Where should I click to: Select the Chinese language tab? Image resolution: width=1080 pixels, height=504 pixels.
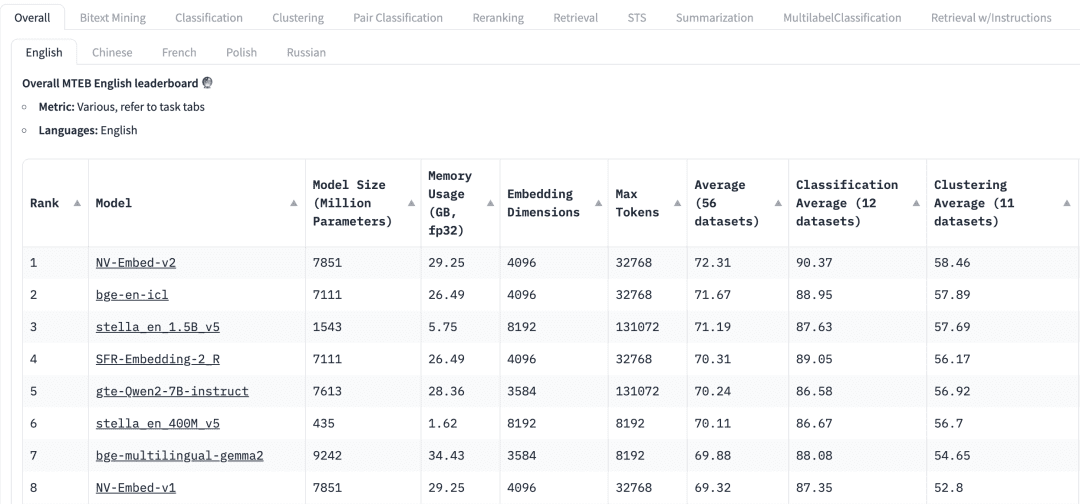(112, 52)
